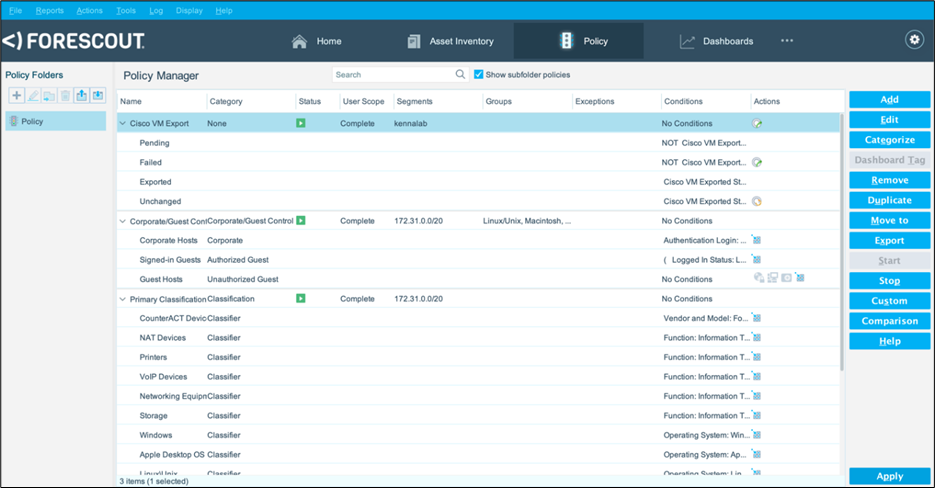
Task: Select the Exported sub-rule row
Action: (x=479, y=182)
